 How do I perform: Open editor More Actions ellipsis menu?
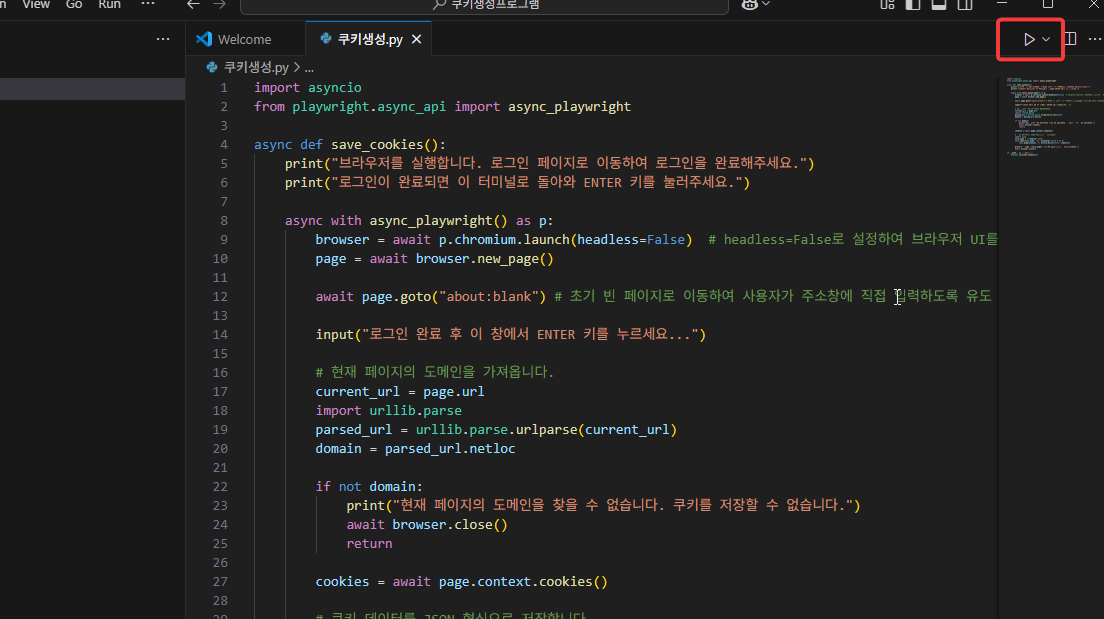[1095, 38]
